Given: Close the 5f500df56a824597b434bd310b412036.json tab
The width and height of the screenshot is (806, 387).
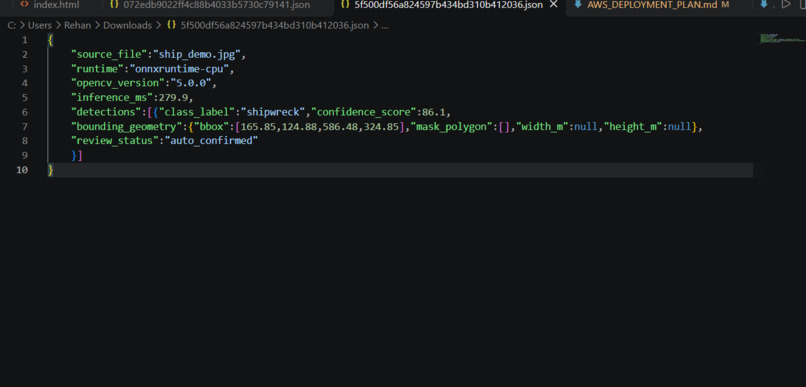Looking at the screenshot, I should pyautogui.click(x=554, y=5).
